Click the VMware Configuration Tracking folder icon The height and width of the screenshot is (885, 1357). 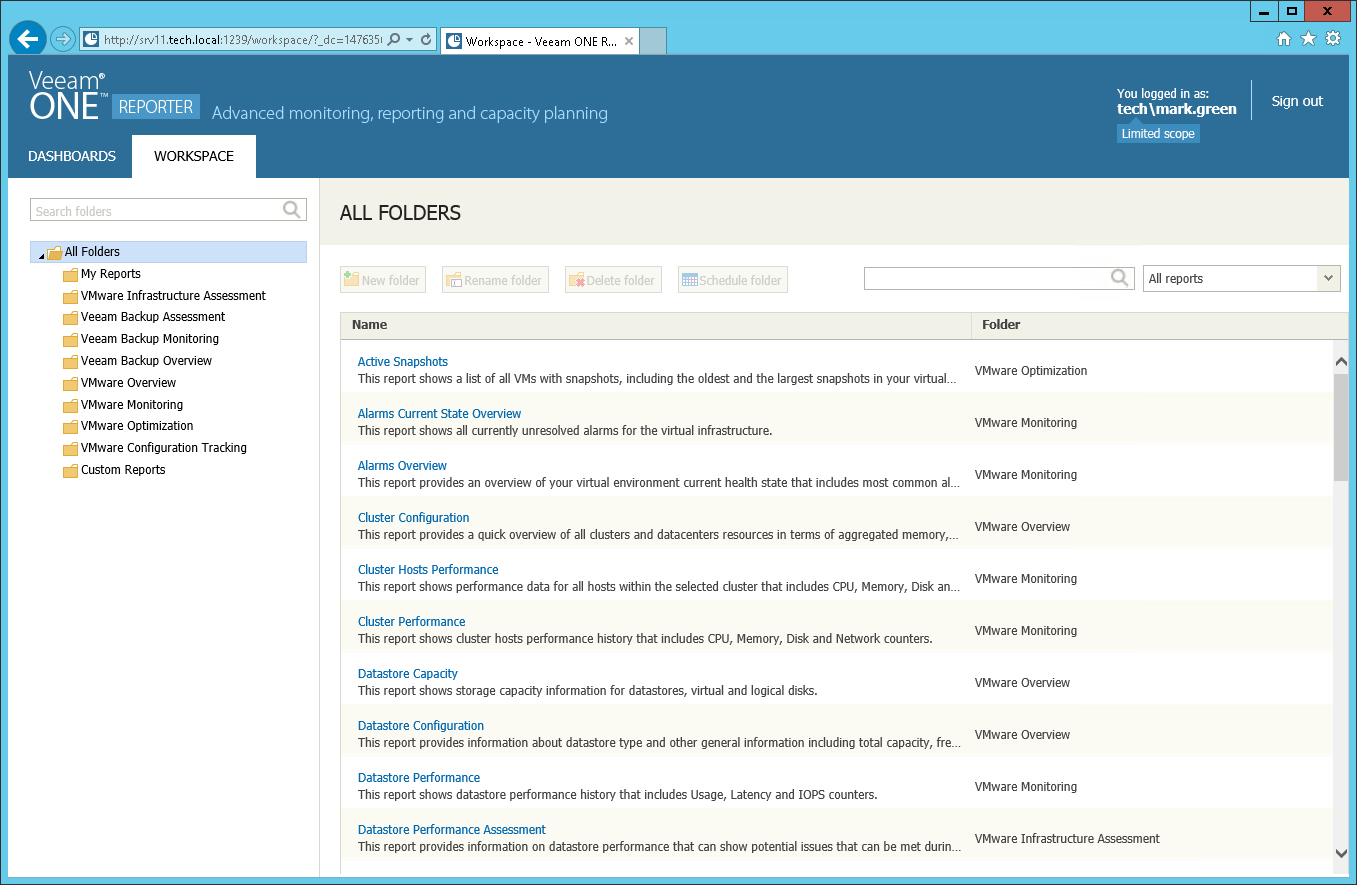tap(70, 449)
